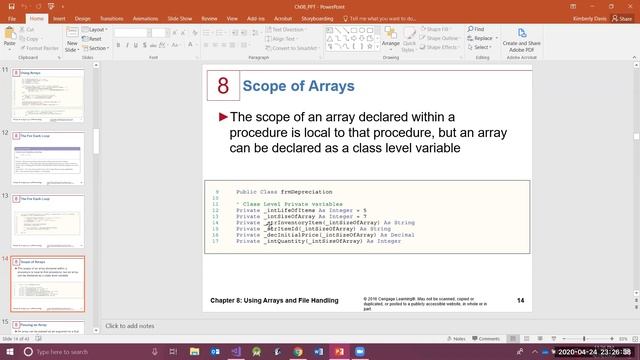
Task: Toggle the Comments pane in status bar
Action: pos(486,338)
